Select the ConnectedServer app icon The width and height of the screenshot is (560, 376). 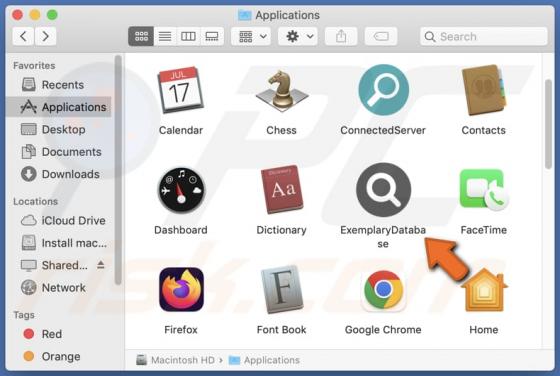(383, 90)
